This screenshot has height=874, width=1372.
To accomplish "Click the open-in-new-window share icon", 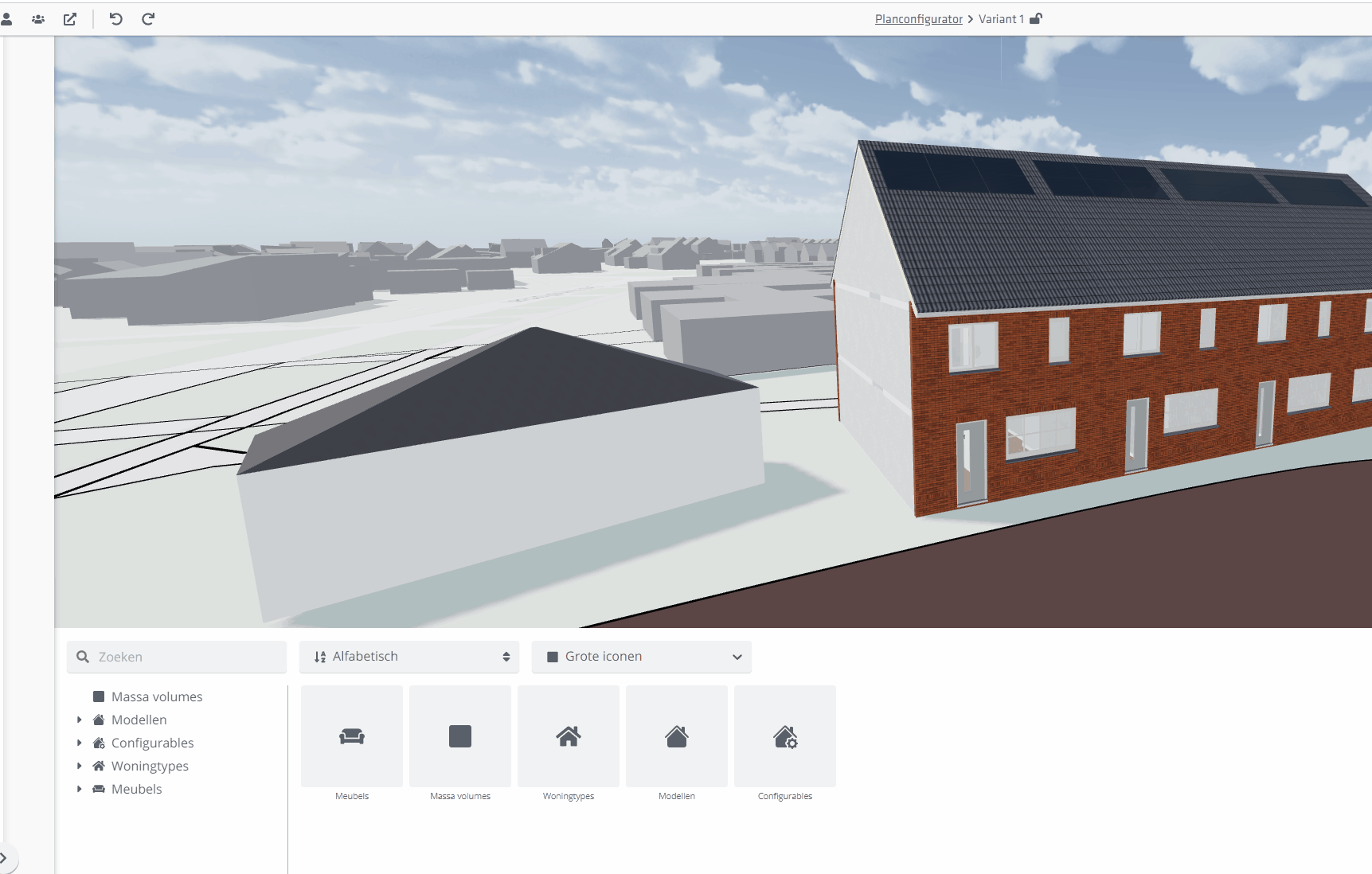I will (70, 19).
